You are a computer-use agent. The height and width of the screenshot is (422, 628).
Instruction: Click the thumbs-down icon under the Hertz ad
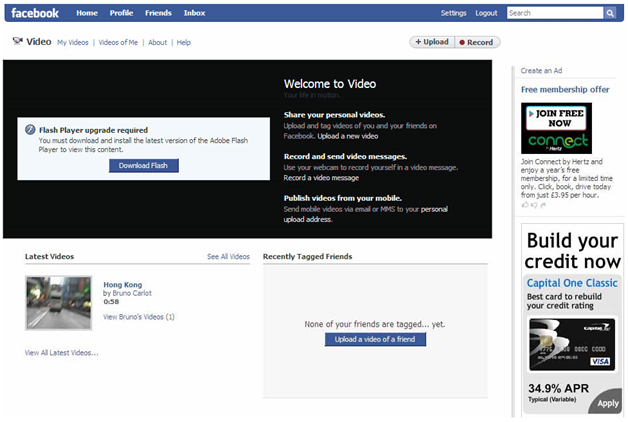coord(534,205)
